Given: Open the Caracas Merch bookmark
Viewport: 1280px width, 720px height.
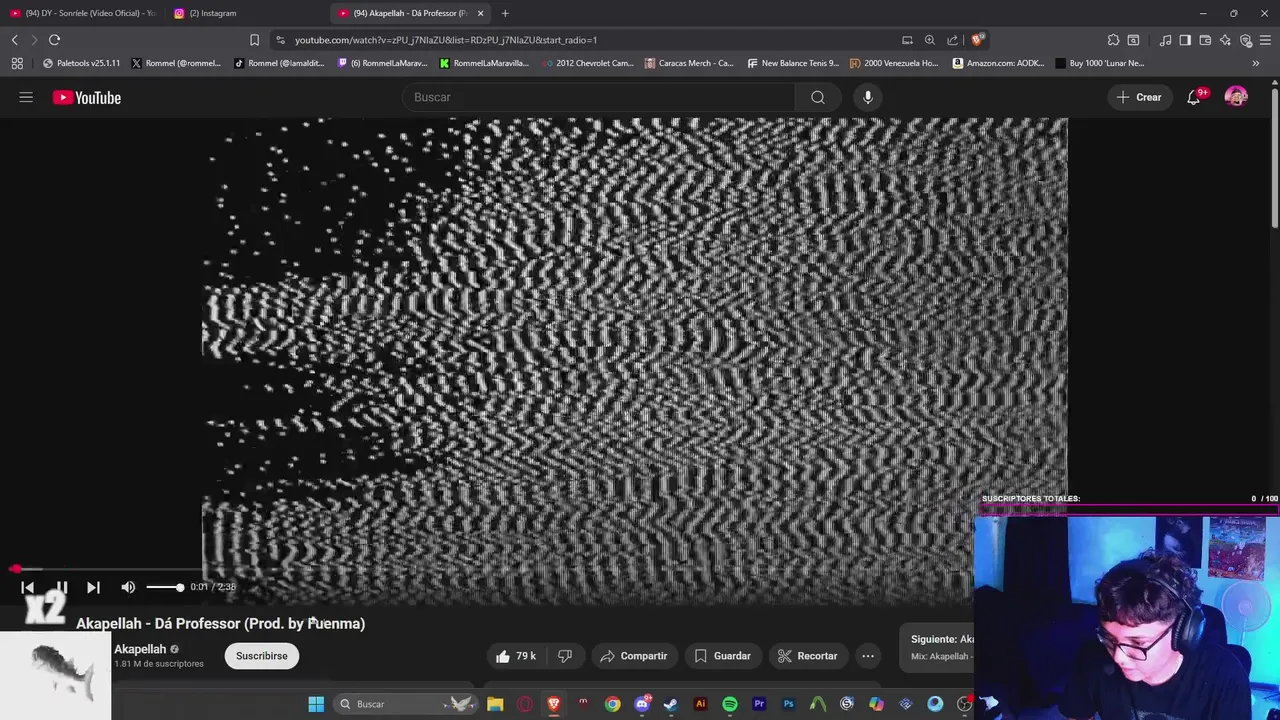Looking at the screenshot, I should tap(690, 63).
